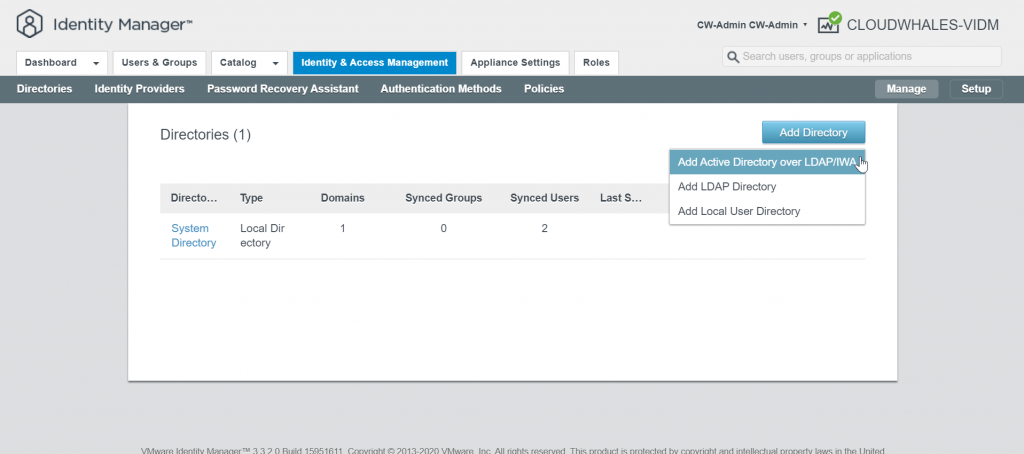Open Authentication Methods section
Viewport: 1024px width, 454px height.
pyautogui.click(x=441, y=89)
